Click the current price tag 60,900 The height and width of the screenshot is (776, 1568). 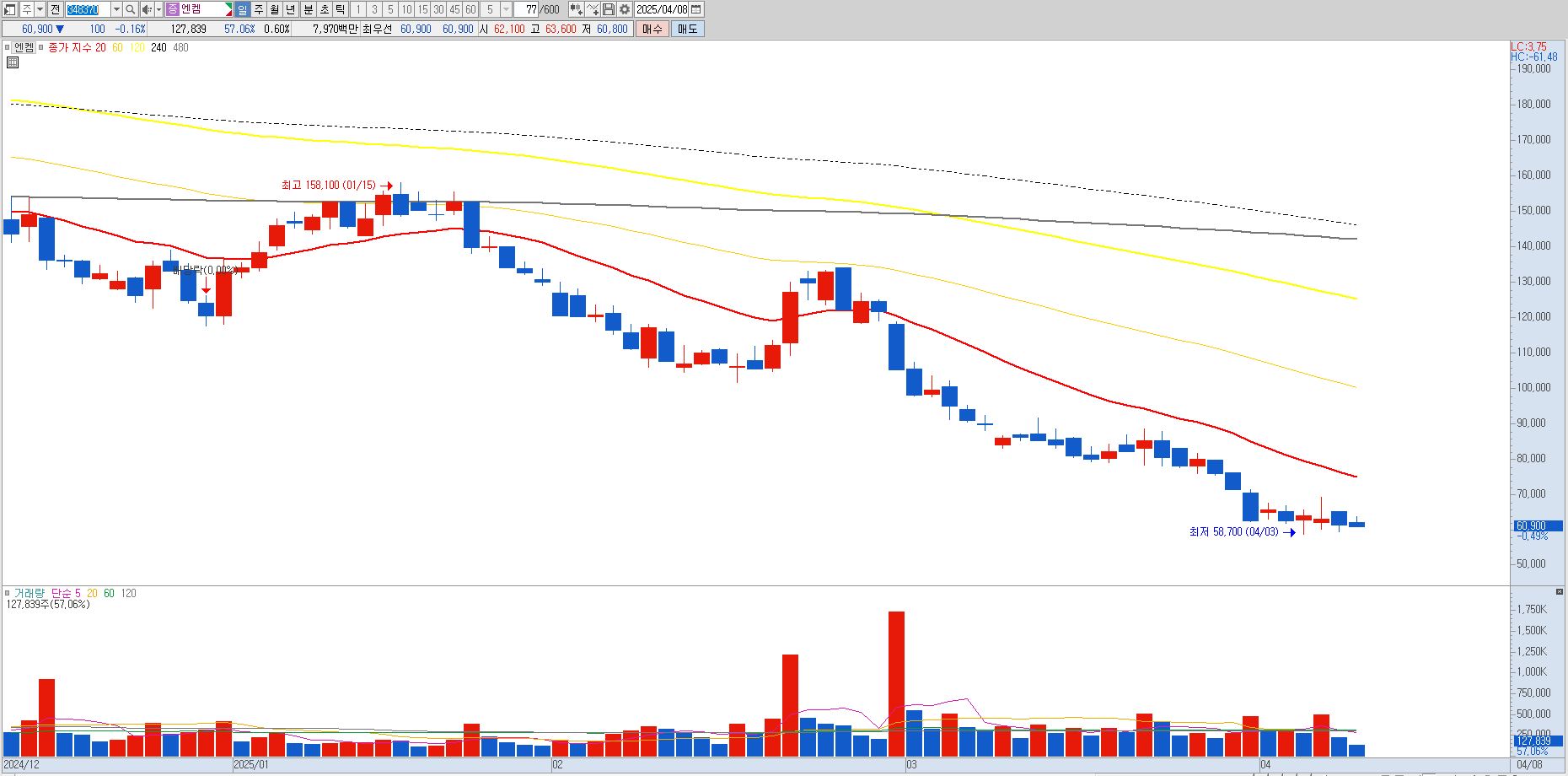pyautogui.click(x=1538, y=525)
